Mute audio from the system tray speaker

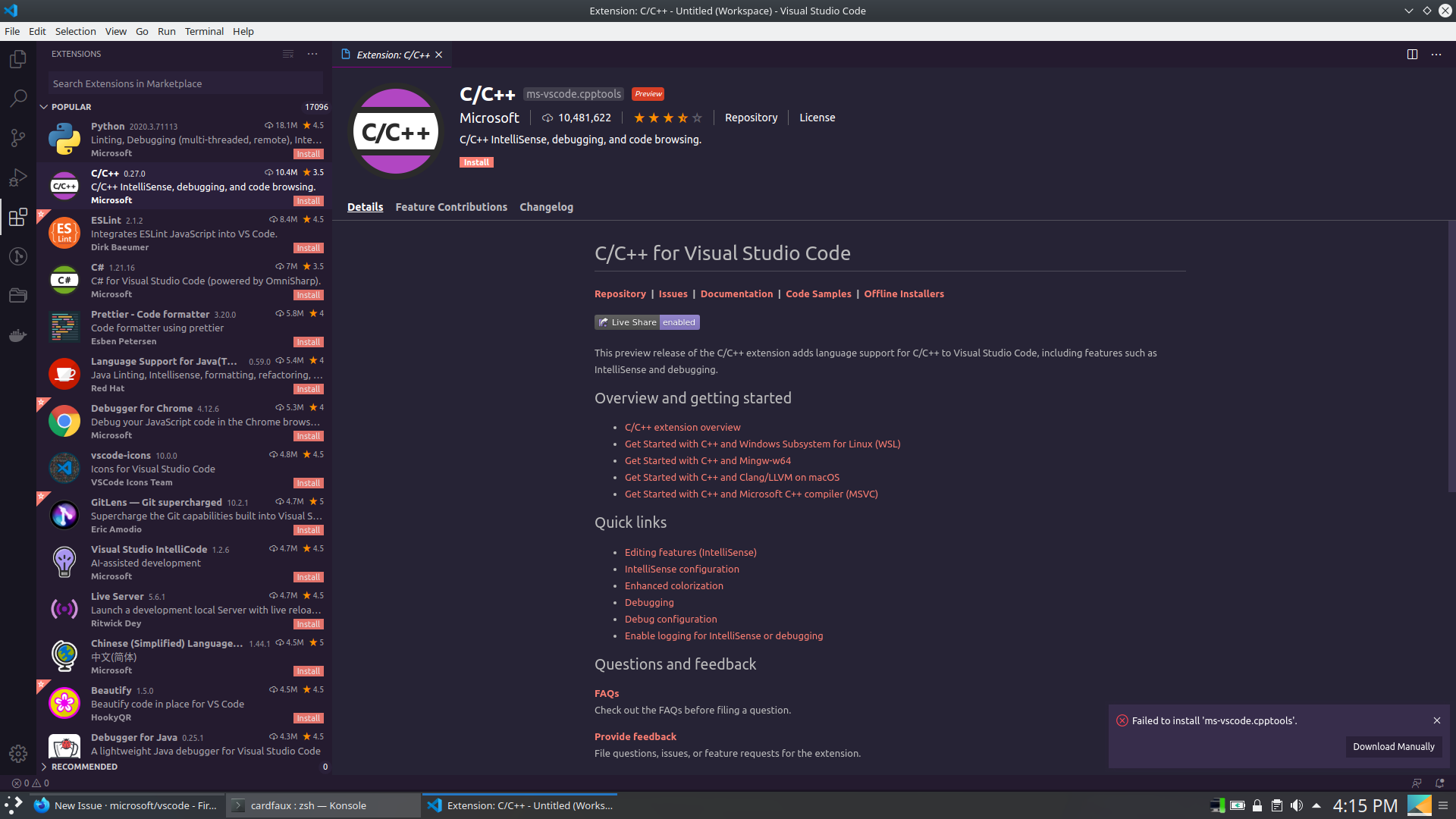click(x=1298, y=805)
